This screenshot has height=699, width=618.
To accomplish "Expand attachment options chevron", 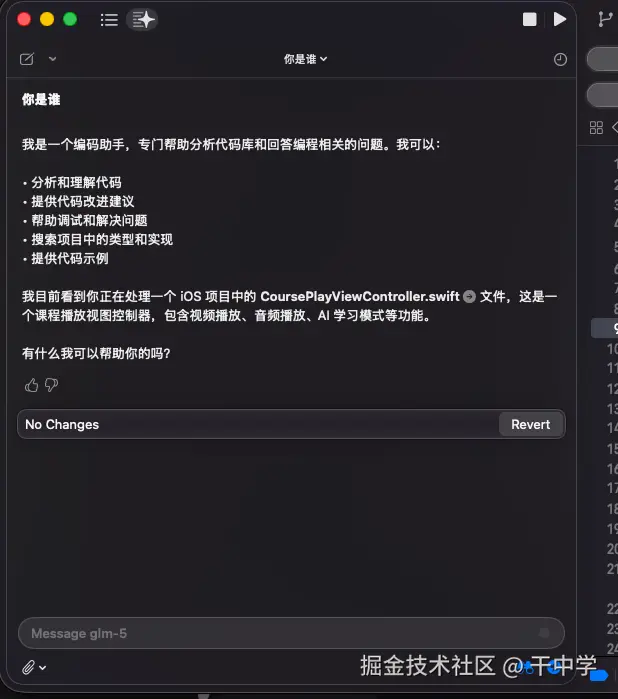I will (x=42, y=668).
